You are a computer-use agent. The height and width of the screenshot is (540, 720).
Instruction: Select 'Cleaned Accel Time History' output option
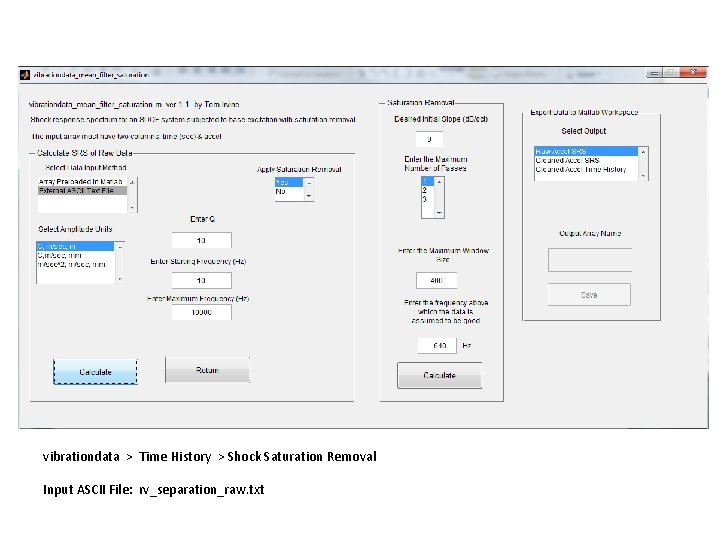click(x=586, y=169)
